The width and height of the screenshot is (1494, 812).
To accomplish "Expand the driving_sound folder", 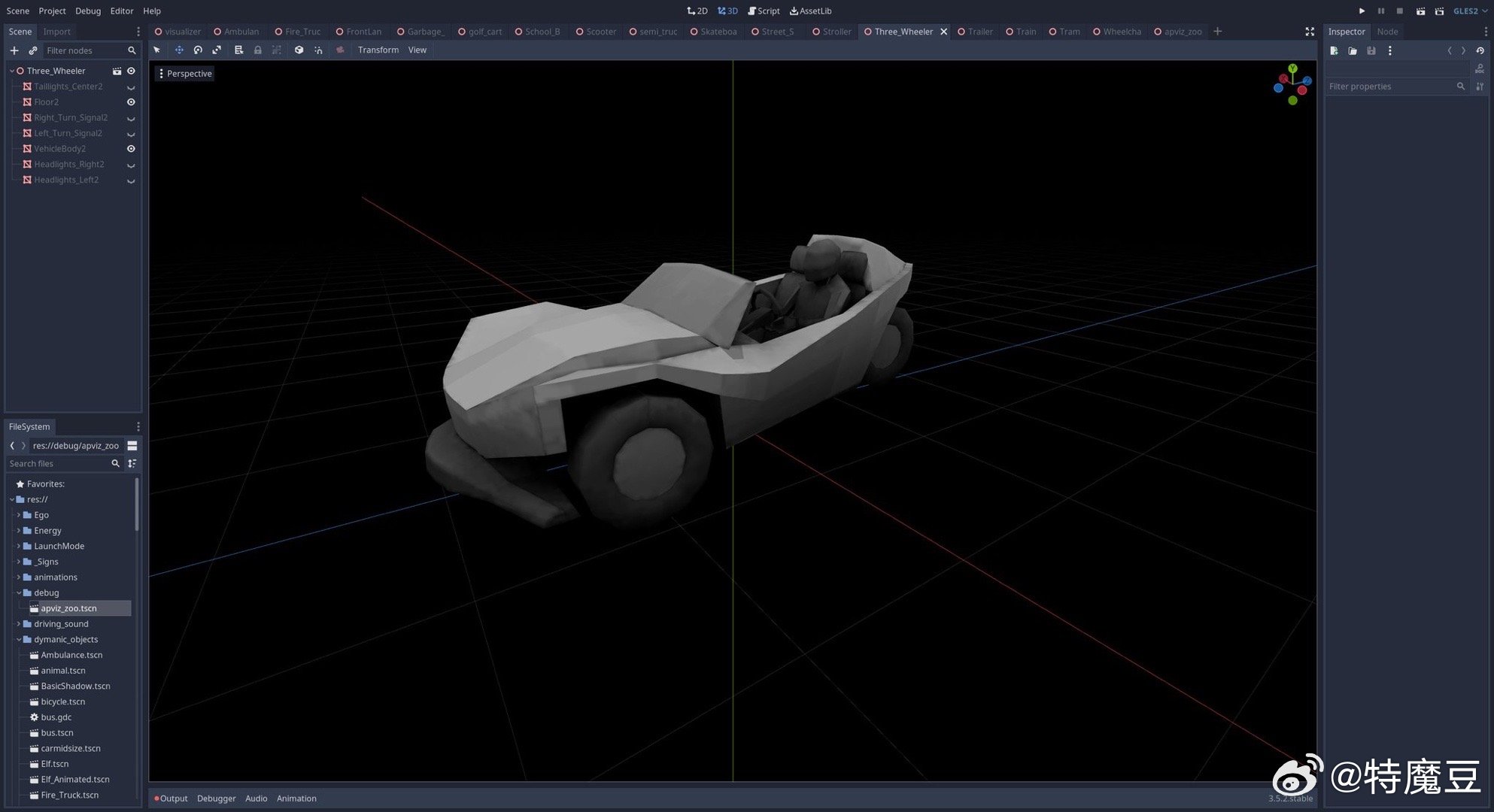I will tap(19, 624).
